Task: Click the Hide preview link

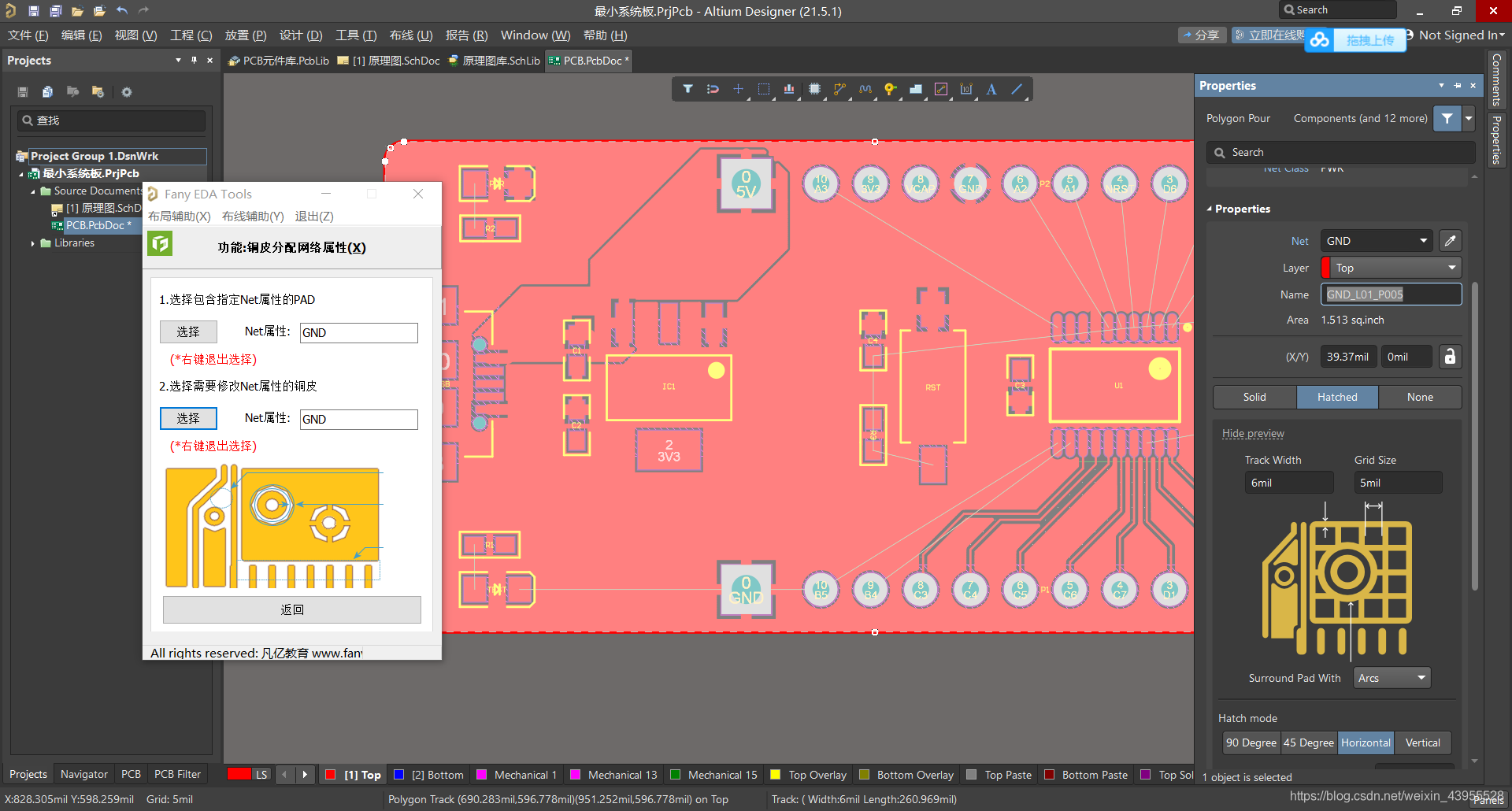Action: coord(1252,433)
